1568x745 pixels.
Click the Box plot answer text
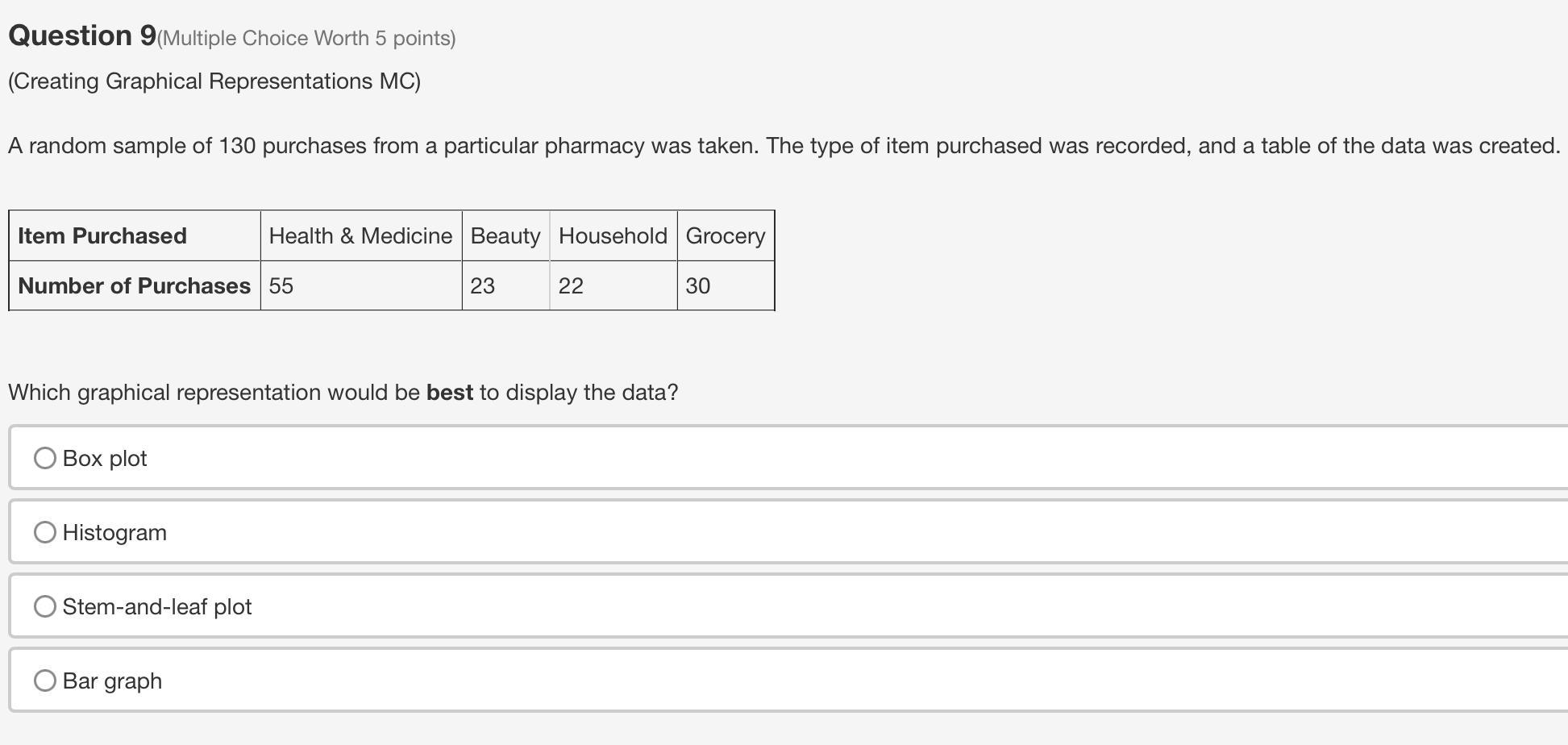tap(105, 459)
